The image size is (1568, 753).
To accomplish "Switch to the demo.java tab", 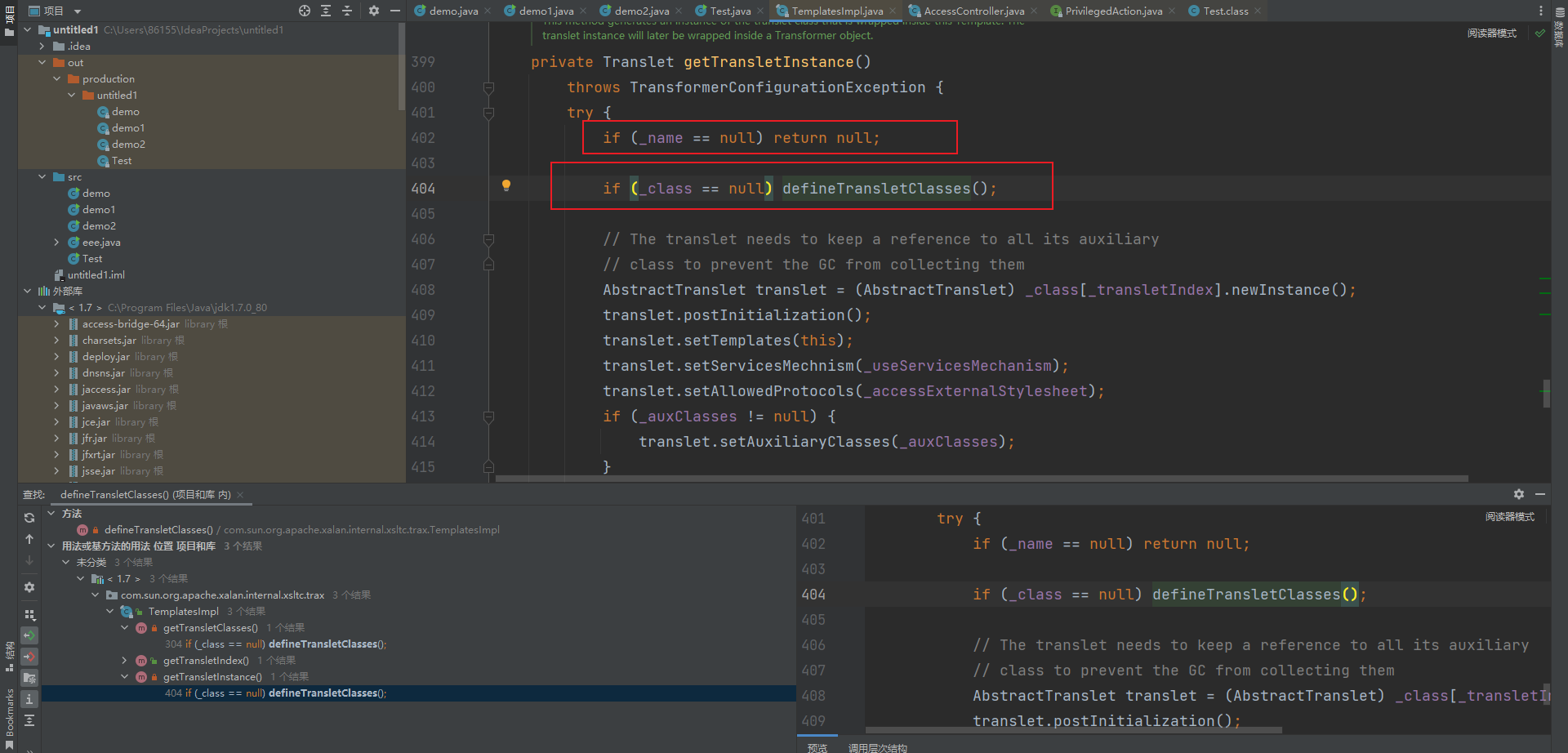I will tap(453, 11).
